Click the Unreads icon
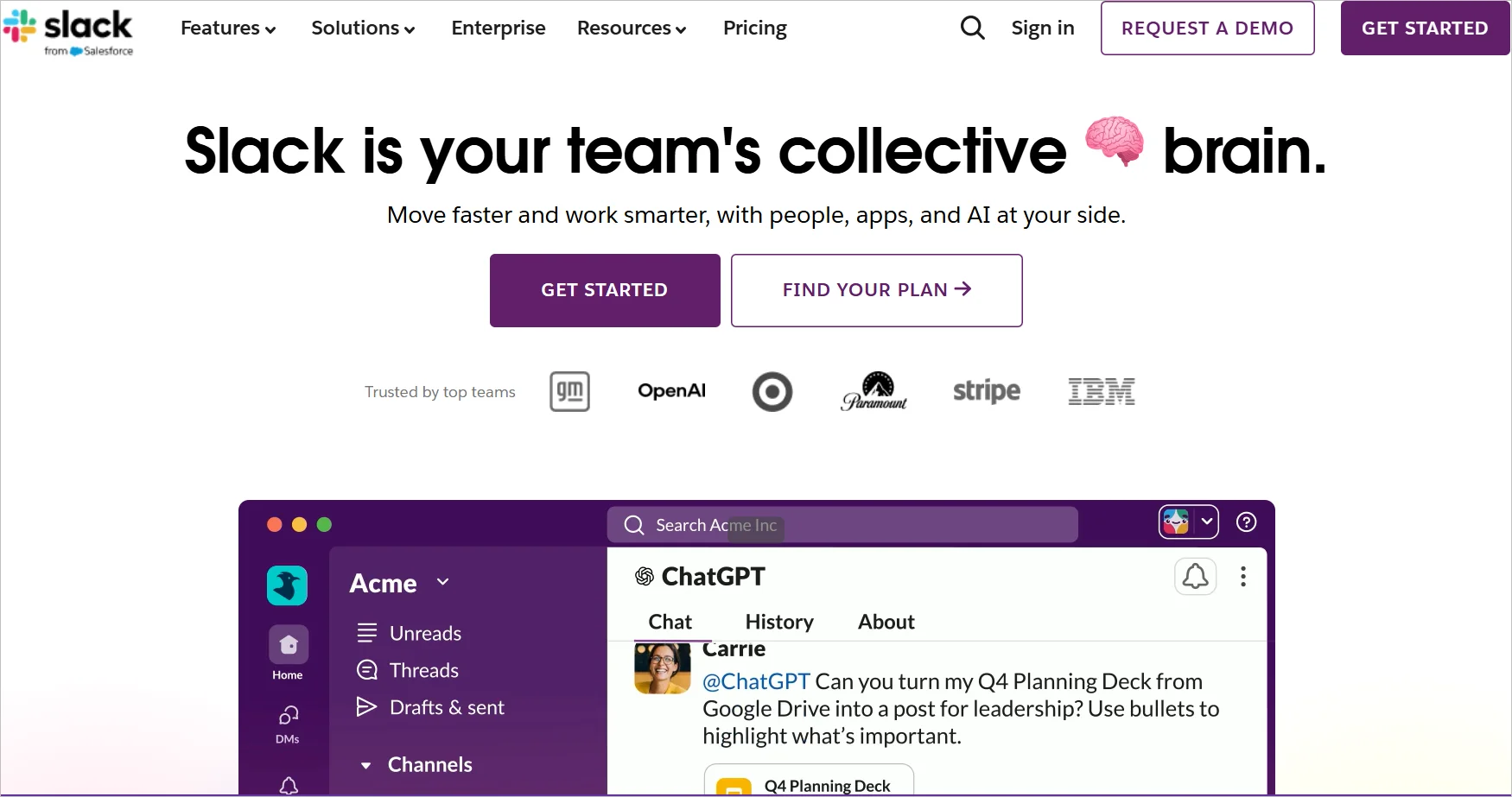 click(x=367, y=633)
